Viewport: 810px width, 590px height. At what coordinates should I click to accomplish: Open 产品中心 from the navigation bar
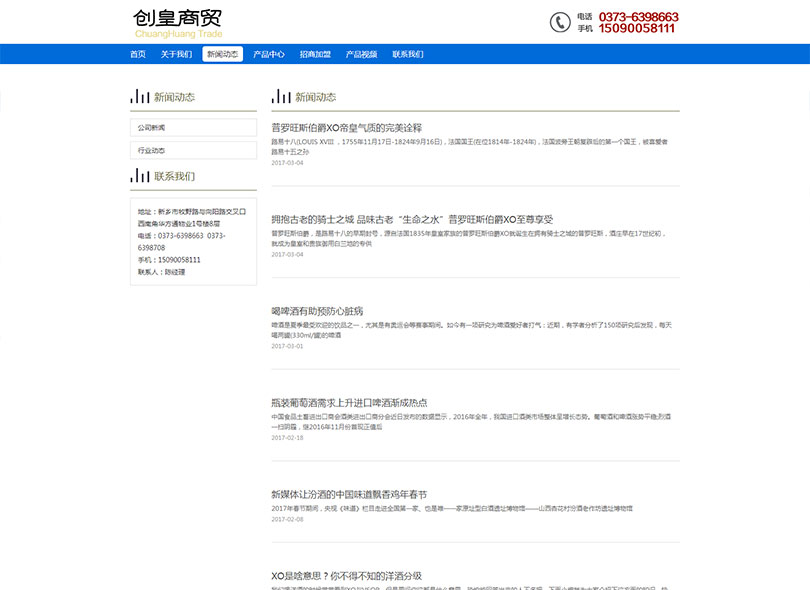click(269, 54)
